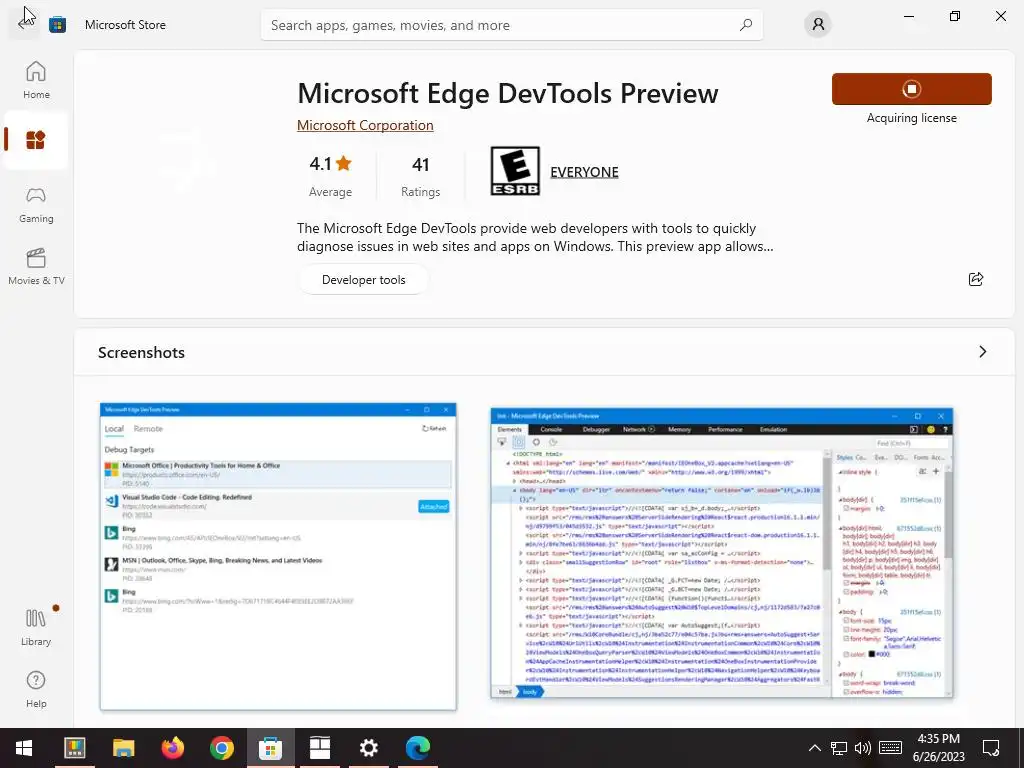This screenshot has width=1024, height=768.
Task: Open the taskbar clock and date
Action: point(938,748)
